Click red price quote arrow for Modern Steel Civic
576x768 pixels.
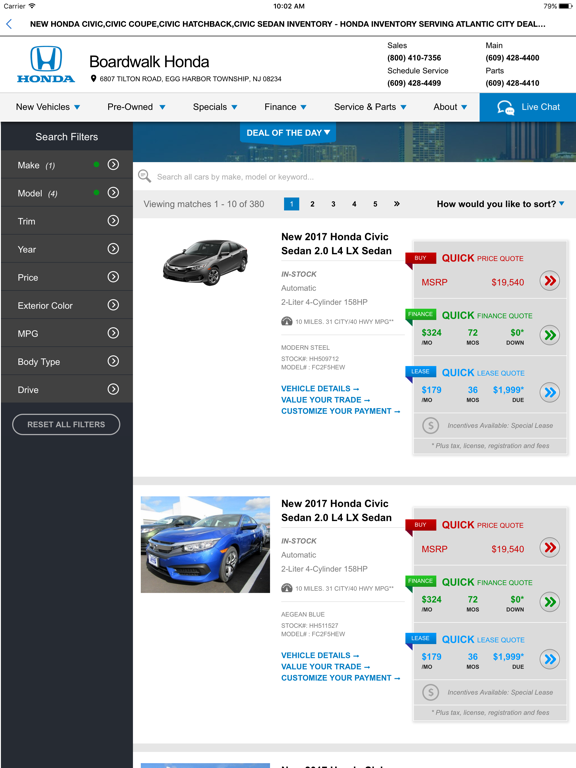(550, 281)
